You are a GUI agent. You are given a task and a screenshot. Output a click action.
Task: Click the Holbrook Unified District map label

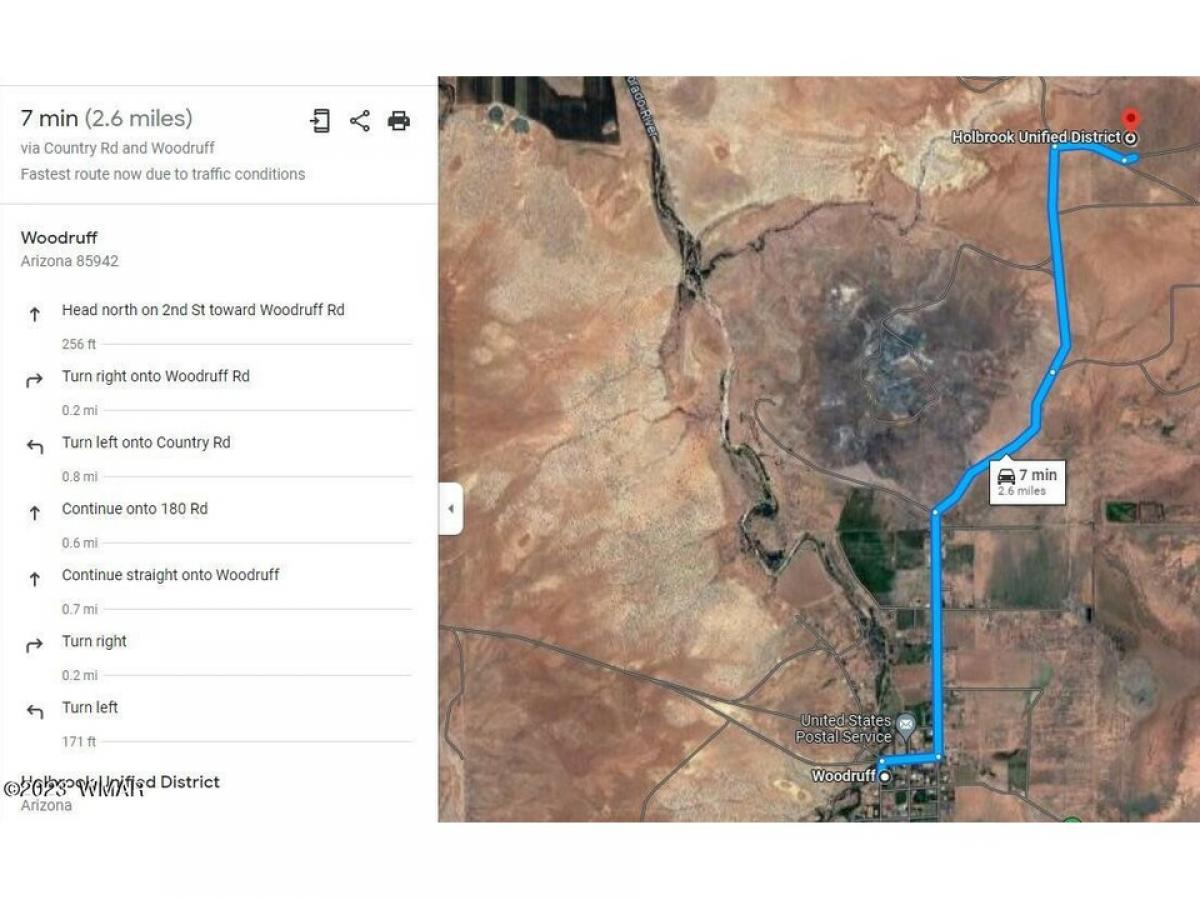[x=1036, y=137]
